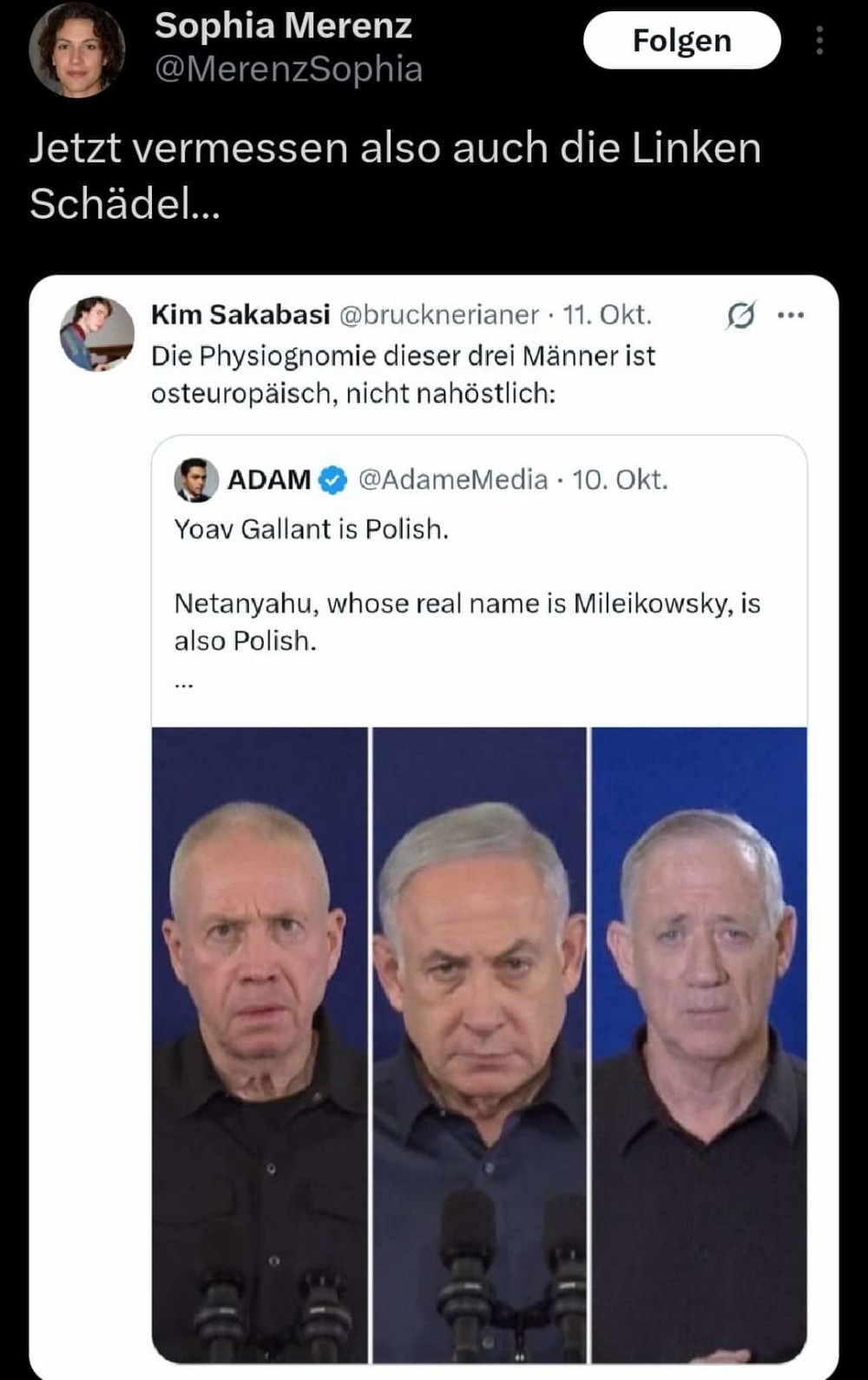Open the 11. Okt. timestamp
Image resolution: width=868 pixels, height=1380 pixels.
(x=607, y=314)
